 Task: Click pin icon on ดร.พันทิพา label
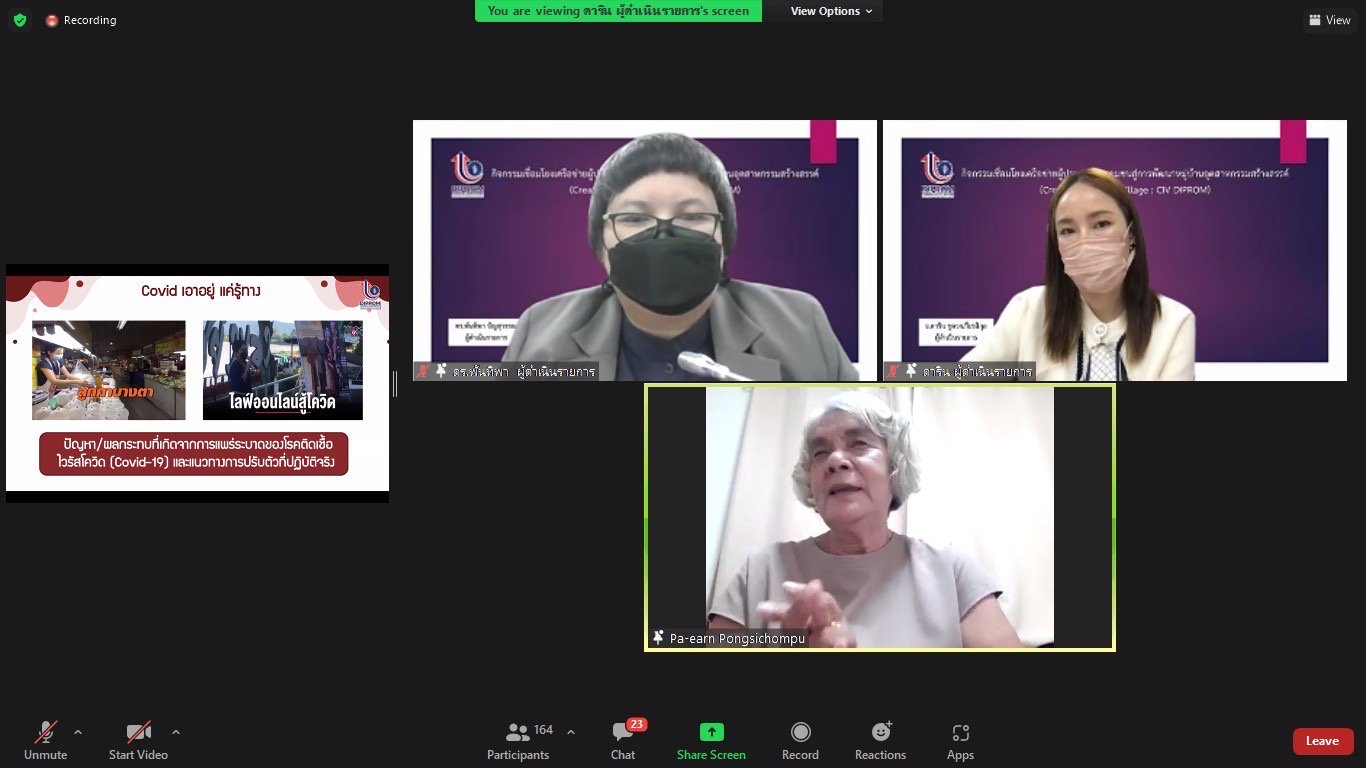(442, 371)
